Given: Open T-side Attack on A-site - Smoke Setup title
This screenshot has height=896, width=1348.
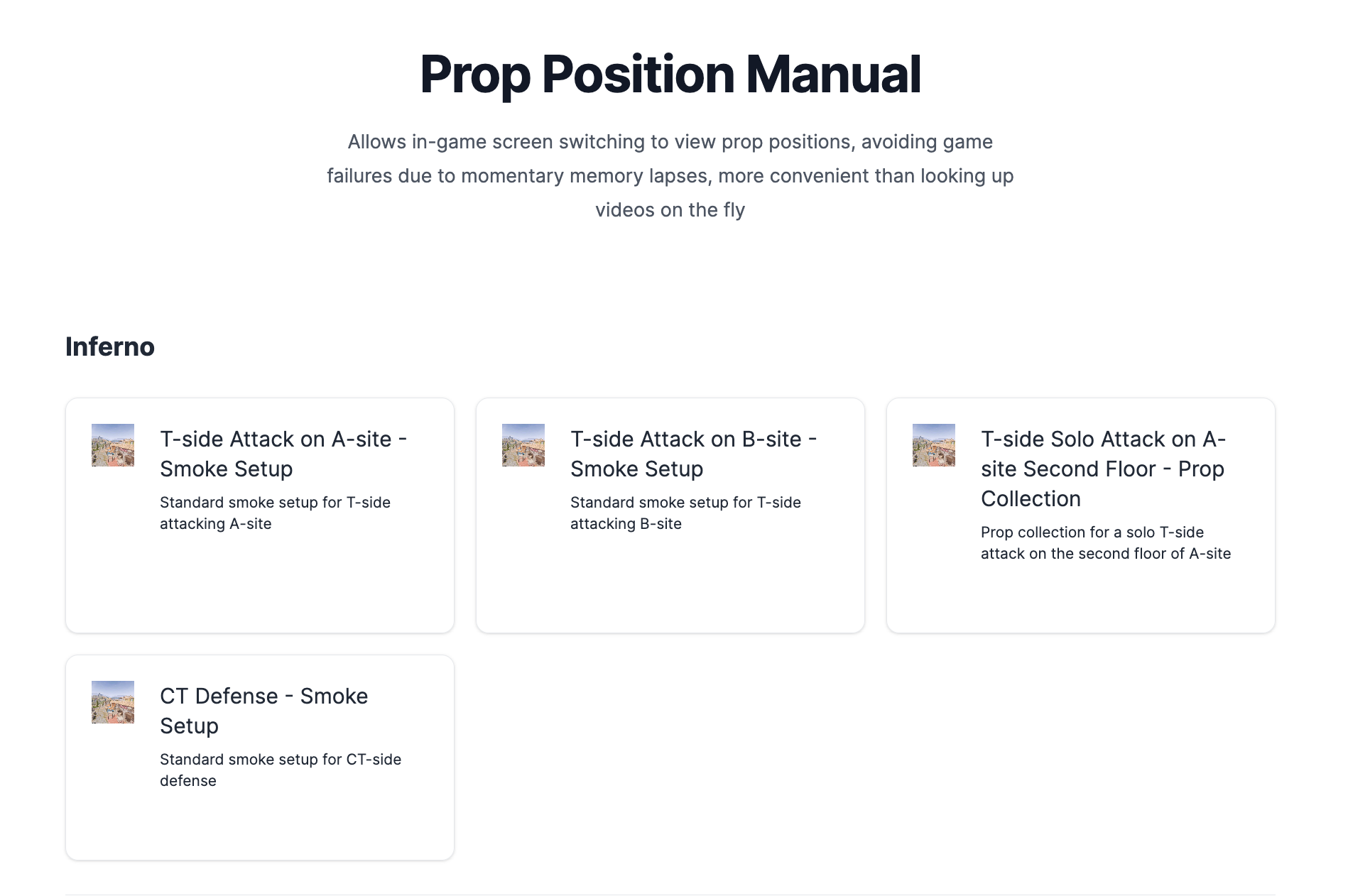Looking at the screenshot, I should pos(283,454).
